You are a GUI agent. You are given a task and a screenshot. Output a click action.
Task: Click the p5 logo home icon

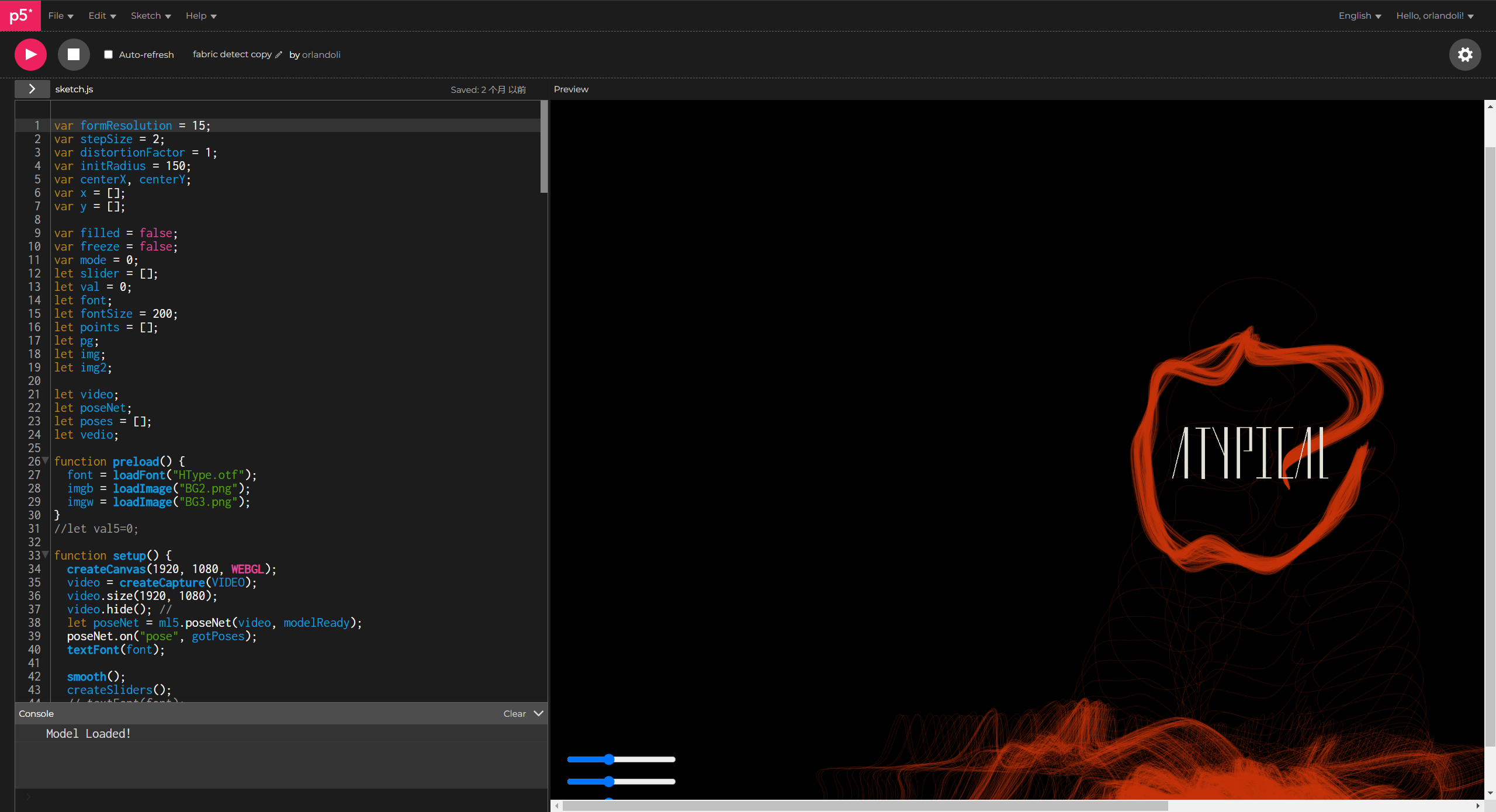click(x=20, y=16)
